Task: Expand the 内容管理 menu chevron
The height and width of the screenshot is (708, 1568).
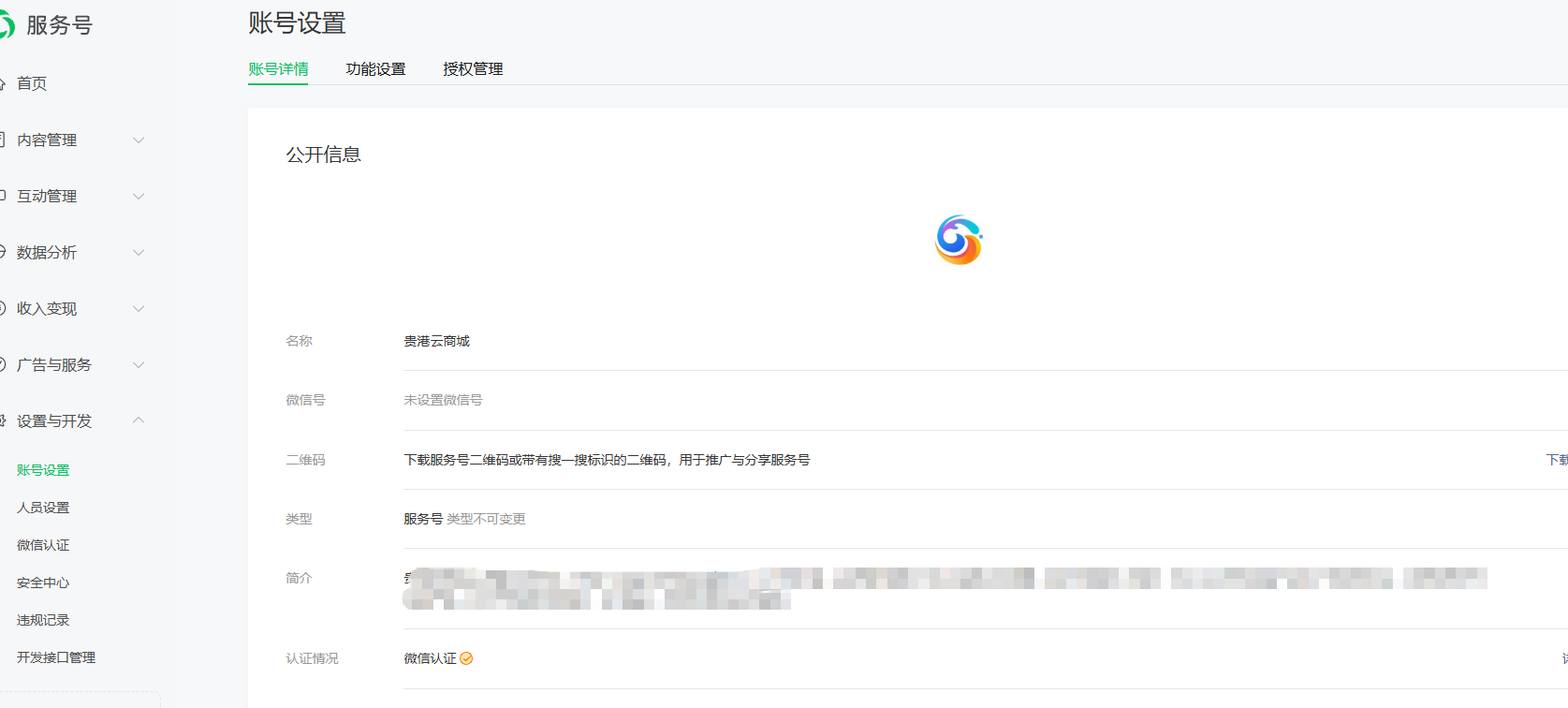Action: pyautogui.click(x=139, y=140)
